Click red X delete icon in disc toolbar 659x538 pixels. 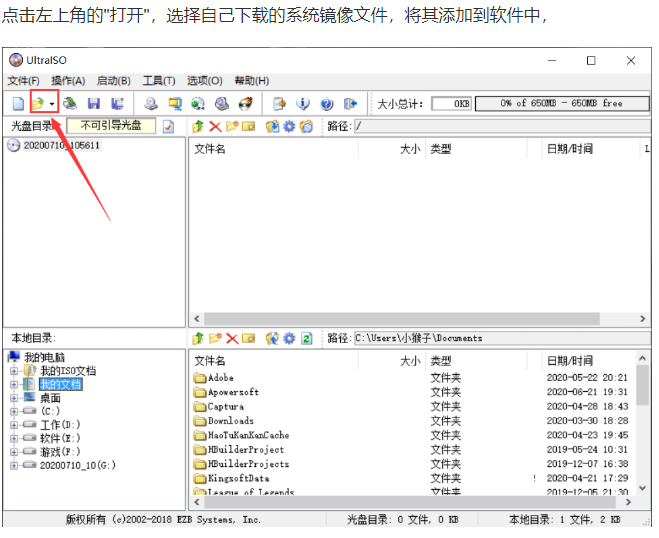coord(215,126)
